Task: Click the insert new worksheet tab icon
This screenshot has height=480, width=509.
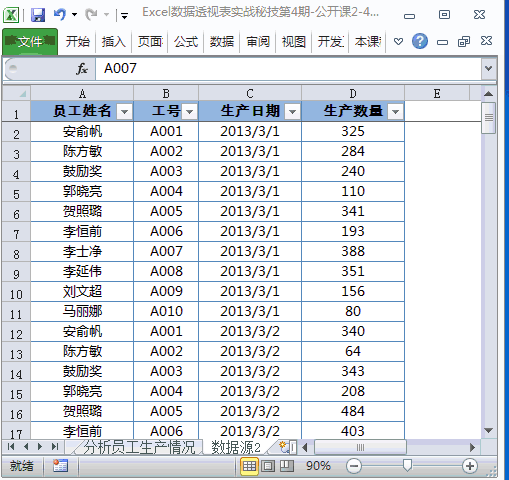Action: (284, 447)
